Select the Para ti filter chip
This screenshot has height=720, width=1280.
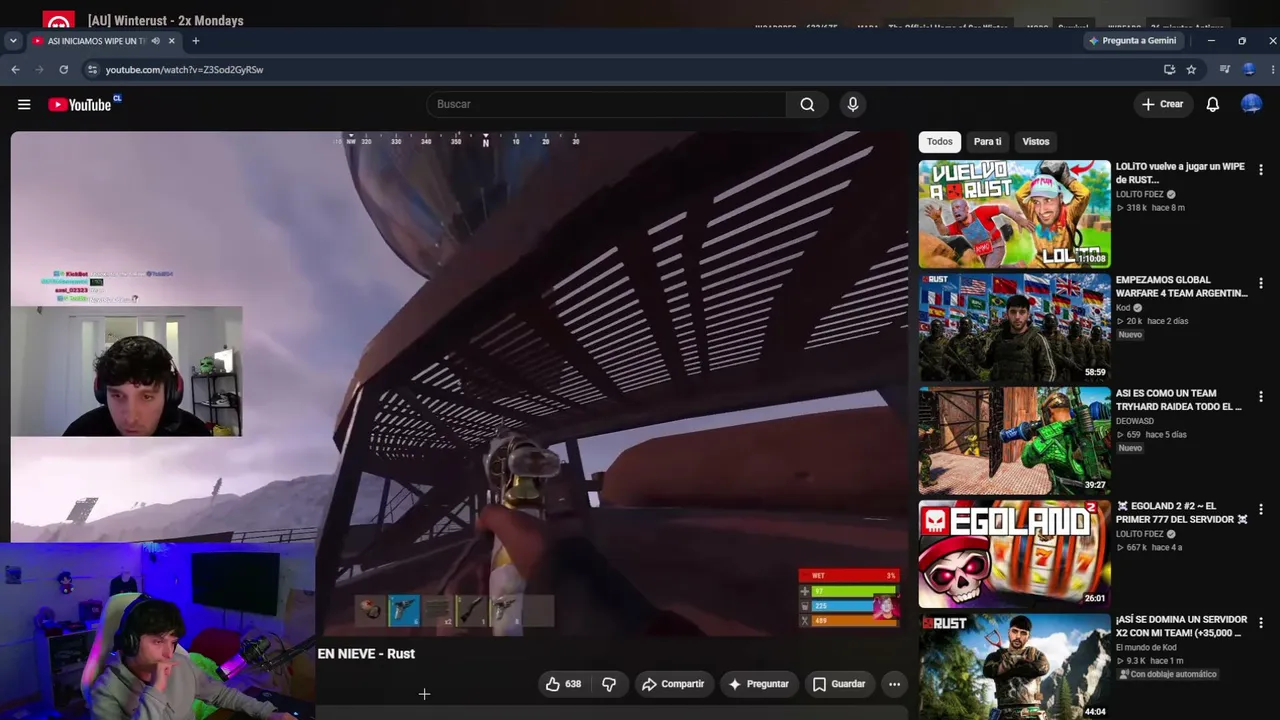coord(988,142)
